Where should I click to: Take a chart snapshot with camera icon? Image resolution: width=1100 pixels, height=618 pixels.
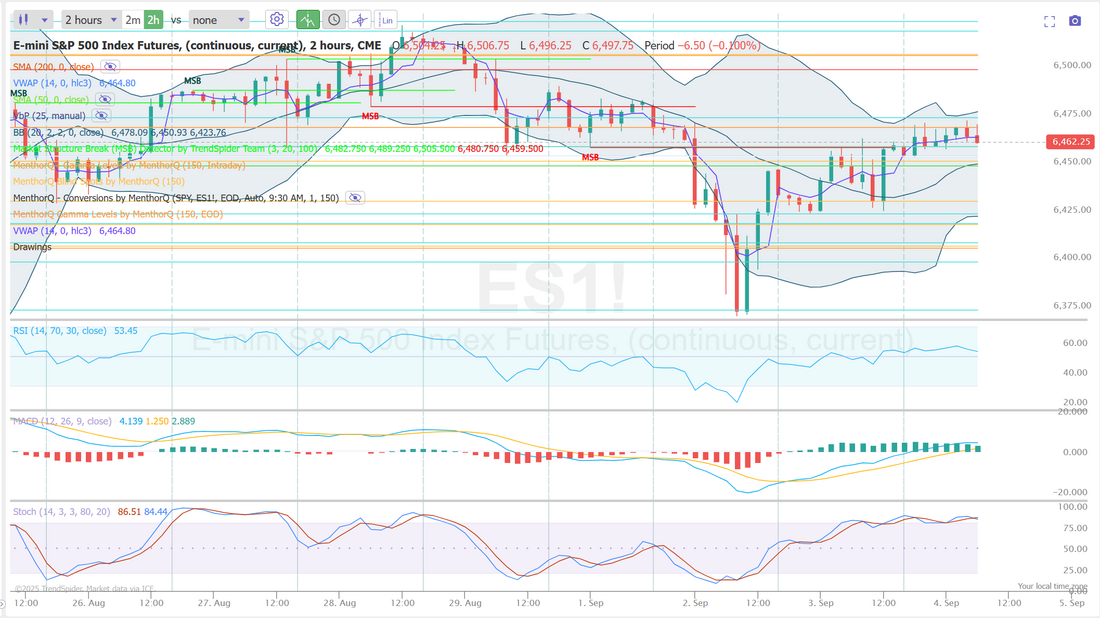click(1075, 21)
